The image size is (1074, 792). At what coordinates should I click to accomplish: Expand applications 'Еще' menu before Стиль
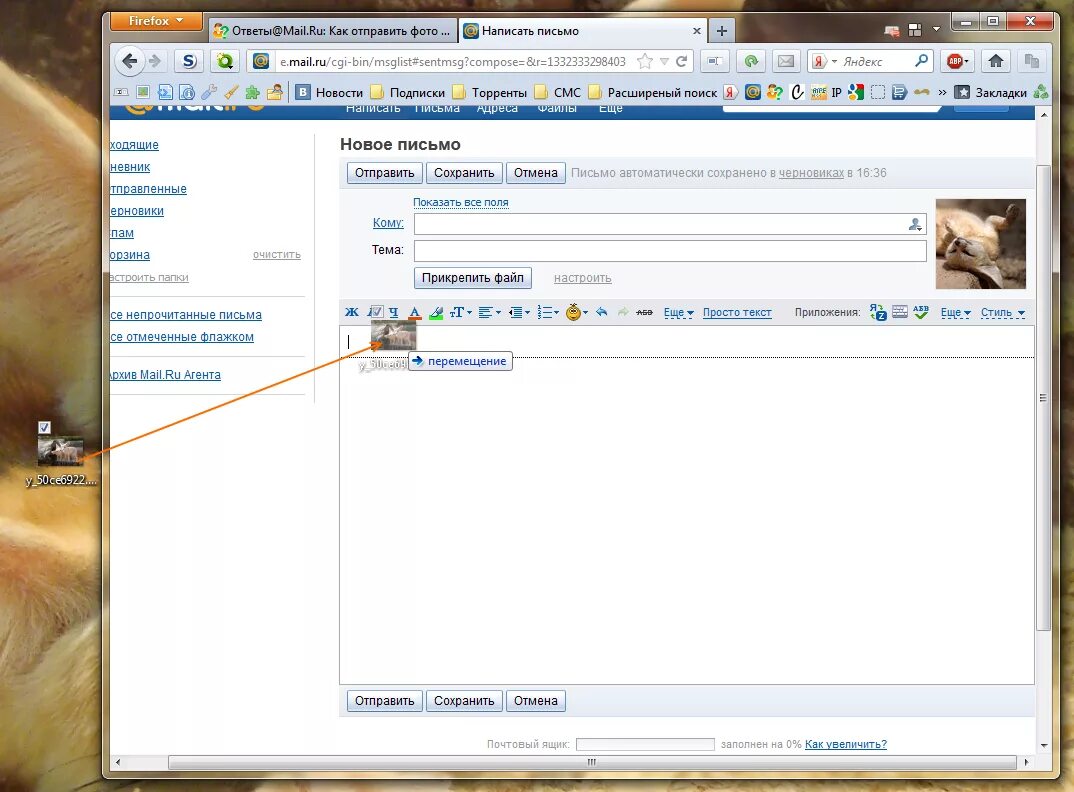pos(956,312)
